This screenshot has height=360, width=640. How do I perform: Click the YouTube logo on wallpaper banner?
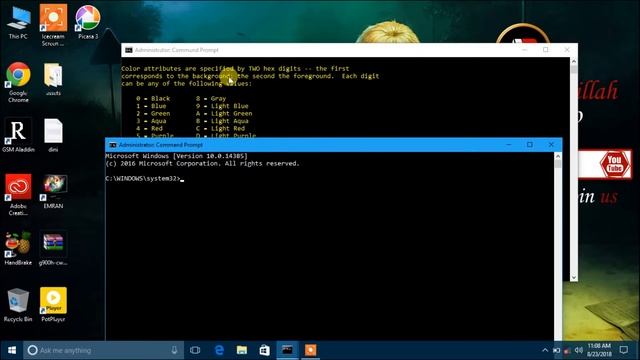click(614, 164)
